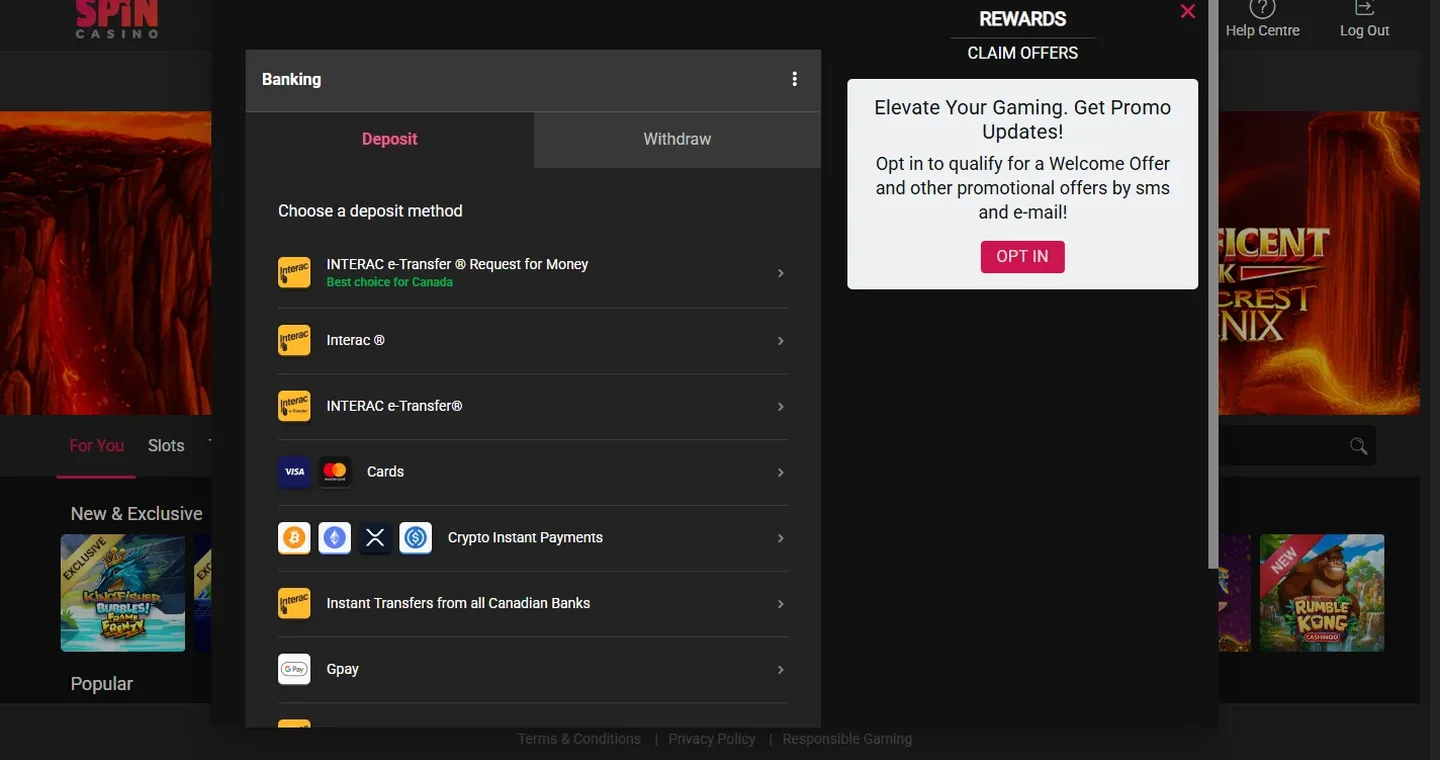The image size is (1440, 760).
Task: Click the 'Choose a deposit method' heading
Action: click(370, 211)
